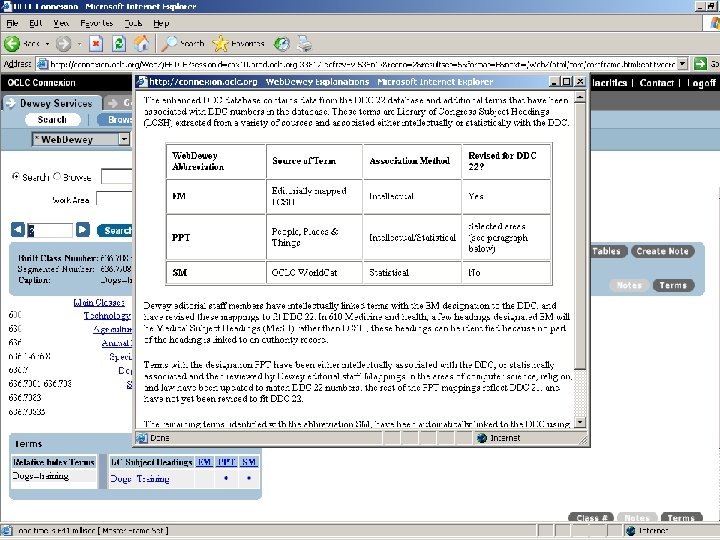Click the white Search pill button

[52, 119]
